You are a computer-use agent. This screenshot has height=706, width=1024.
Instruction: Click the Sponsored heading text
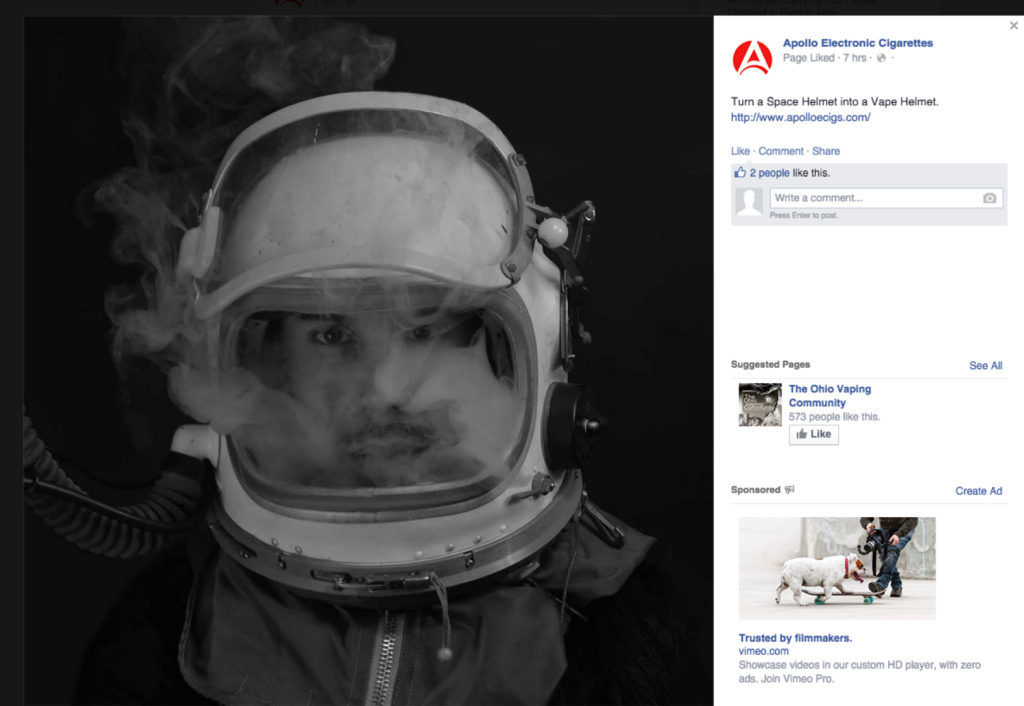click(756, 490)
